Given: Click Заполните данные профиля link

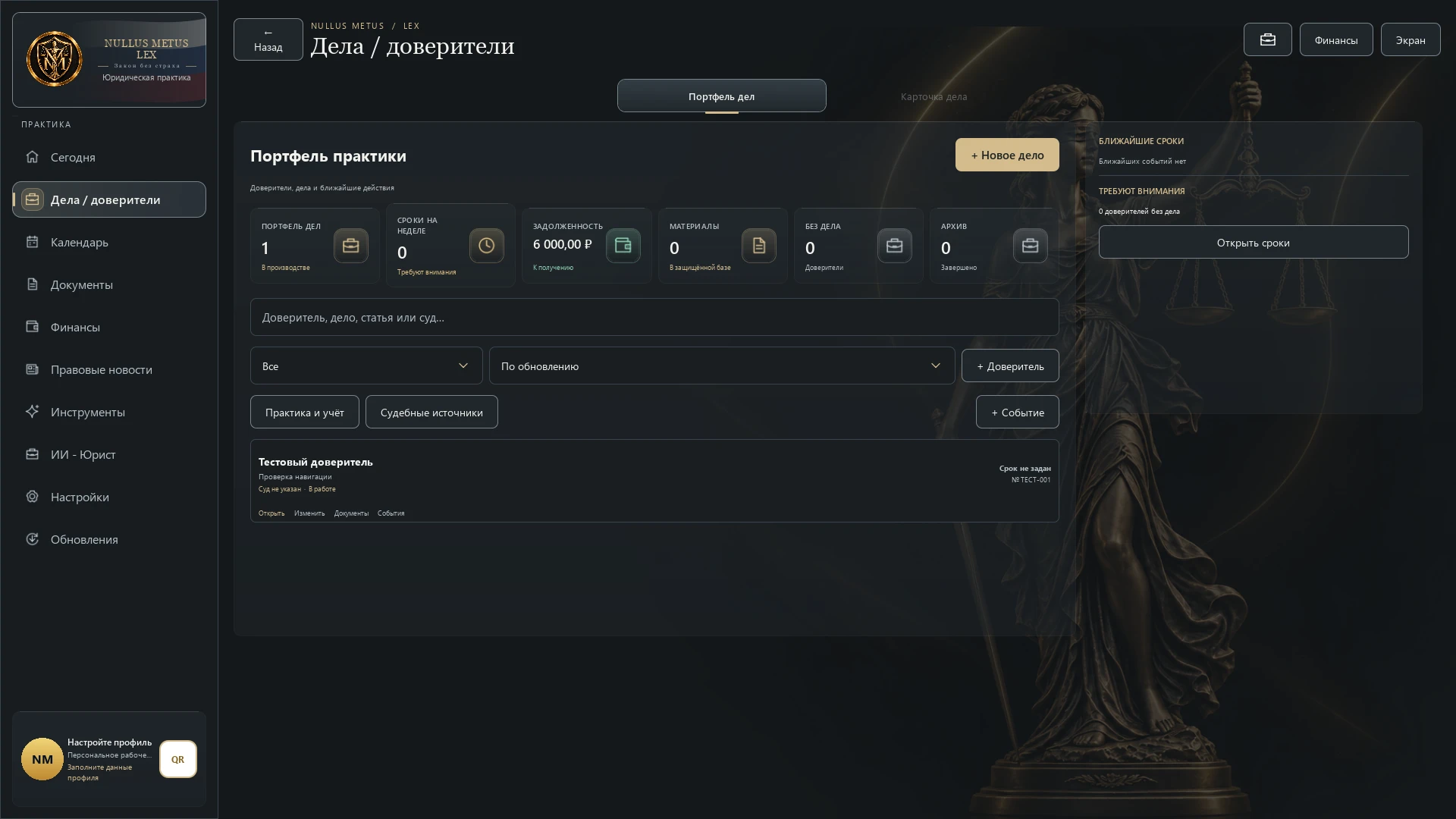Looking at the screenshot, I should (99, 772).
